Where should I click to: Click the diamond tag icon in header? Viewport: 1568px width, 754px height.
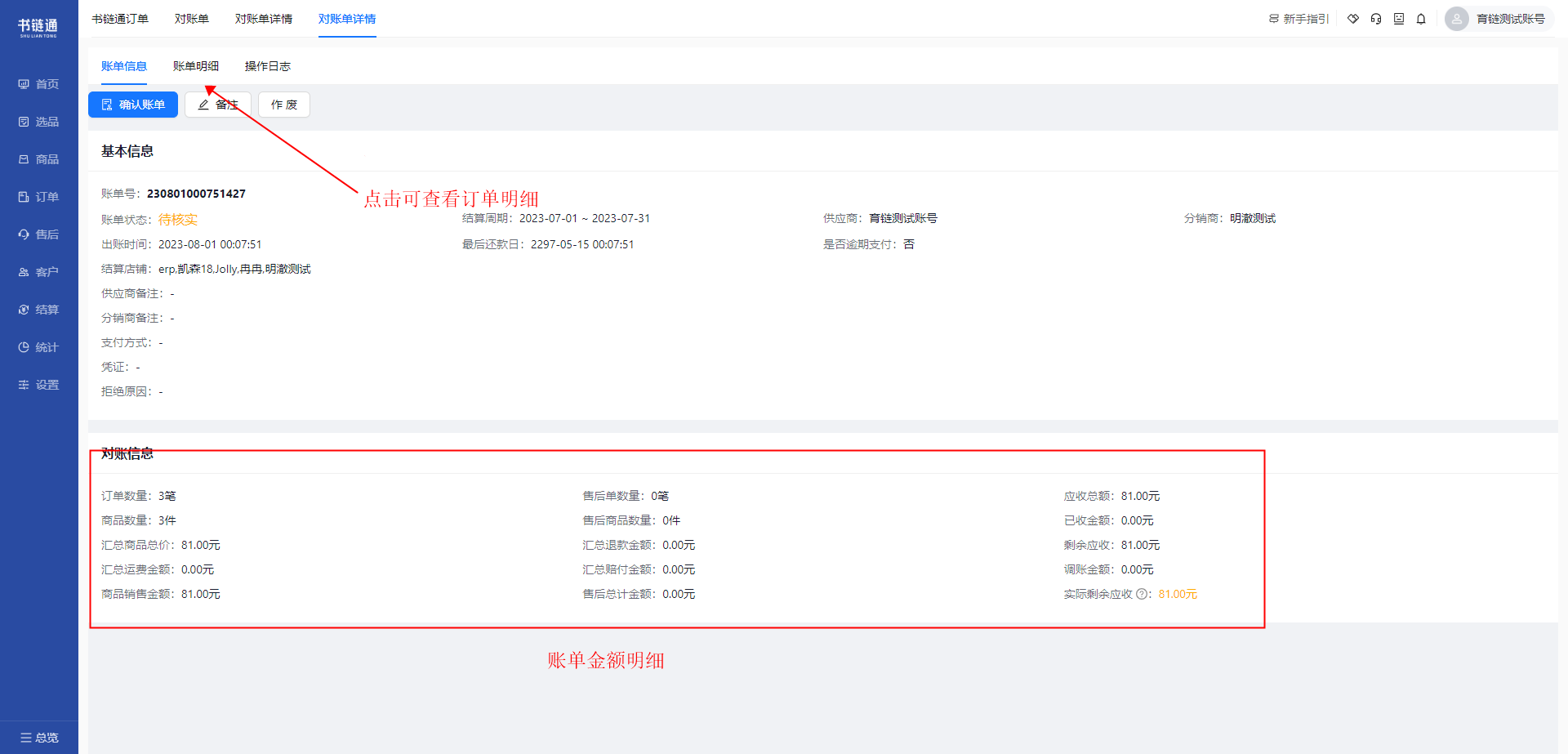pos(1353,19)
